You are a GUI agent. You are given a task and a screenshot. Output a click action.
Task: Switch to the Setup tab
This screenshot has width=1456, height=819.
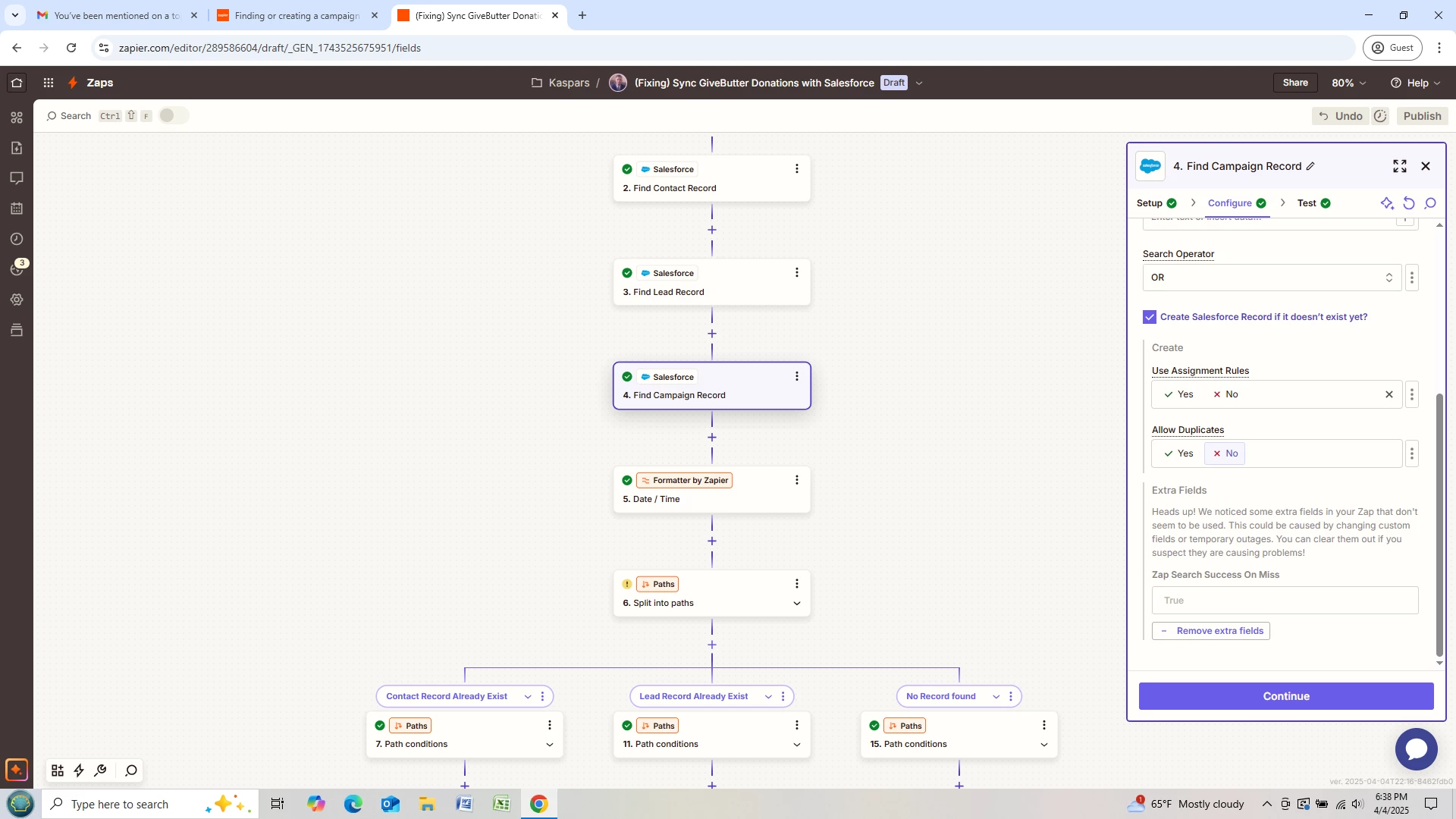[x=1149, y=203]
